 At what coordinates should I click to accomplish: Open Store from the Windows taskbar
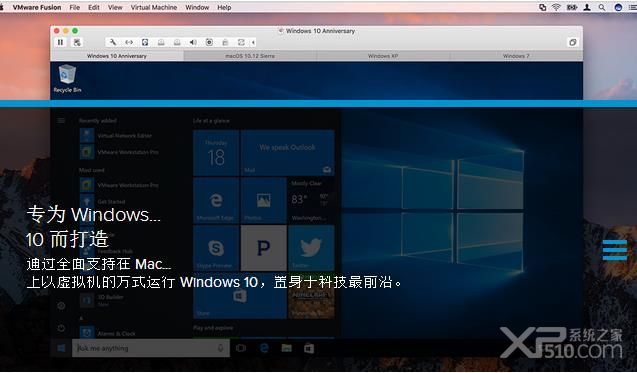tap(309, 348)
